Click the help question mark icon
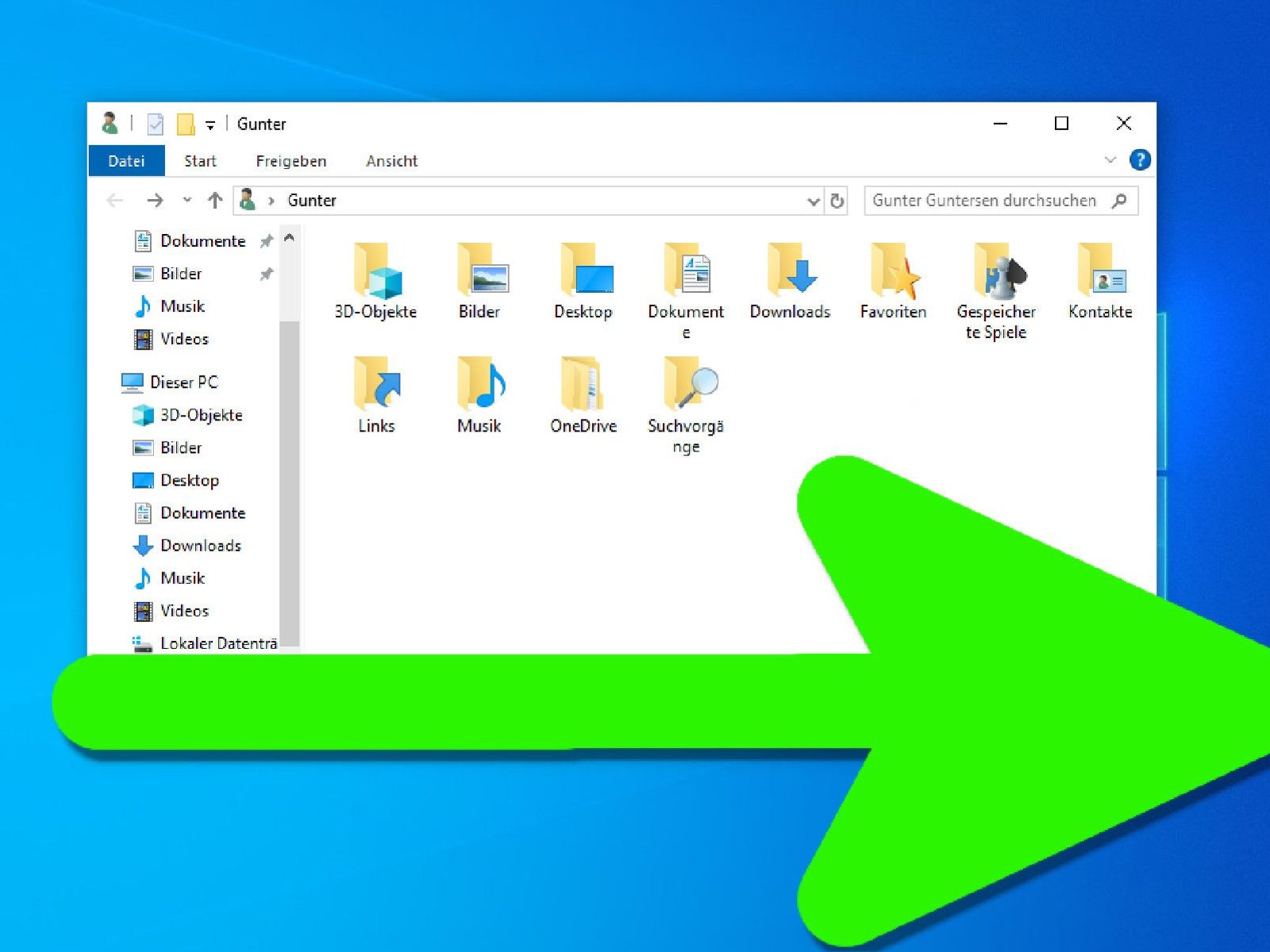Image resolution: width=1270 pixels, height=952 pixels. [x=1140, y=160]
